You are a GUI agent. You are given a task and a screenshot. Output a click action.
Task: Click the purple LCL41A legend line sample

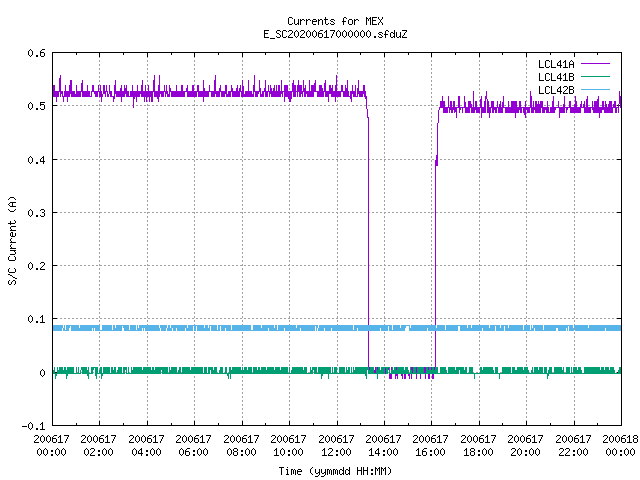pos(595,64)
